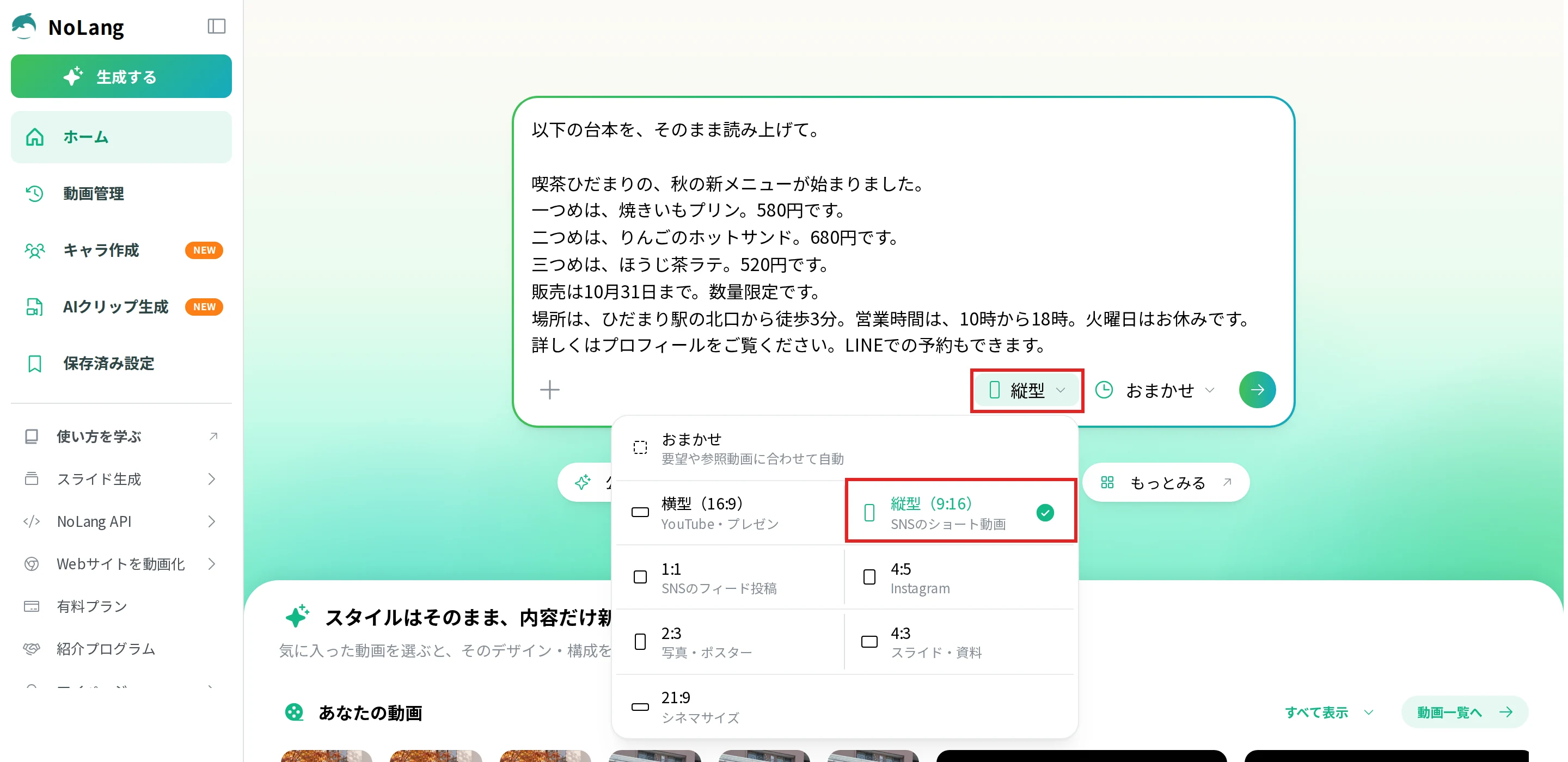Click the bookmark icon for 保存済み設定
1568x762 pixels.
tap(35, 364)
